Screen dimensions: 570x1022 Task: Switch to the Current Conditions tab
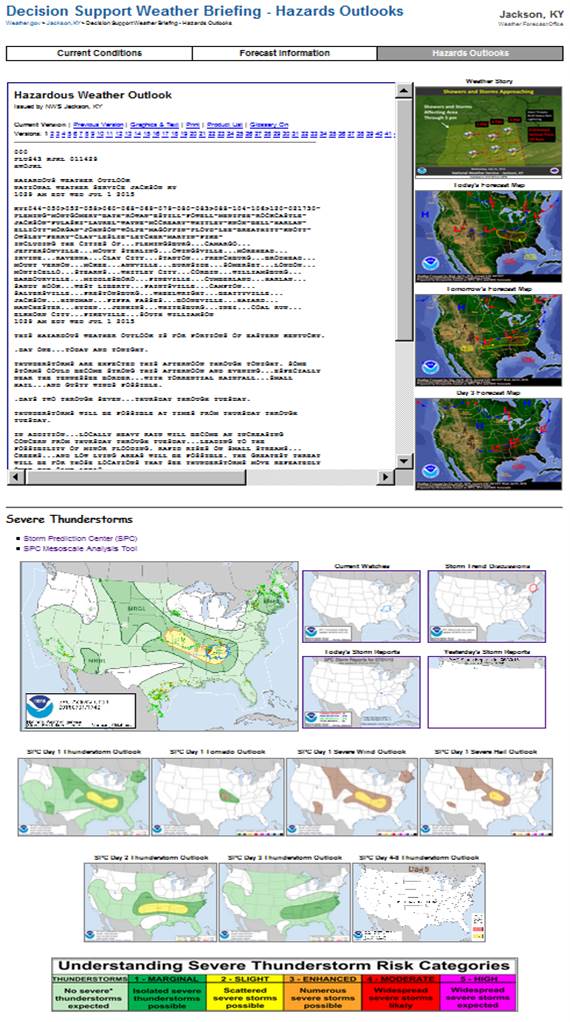[99, 53]
